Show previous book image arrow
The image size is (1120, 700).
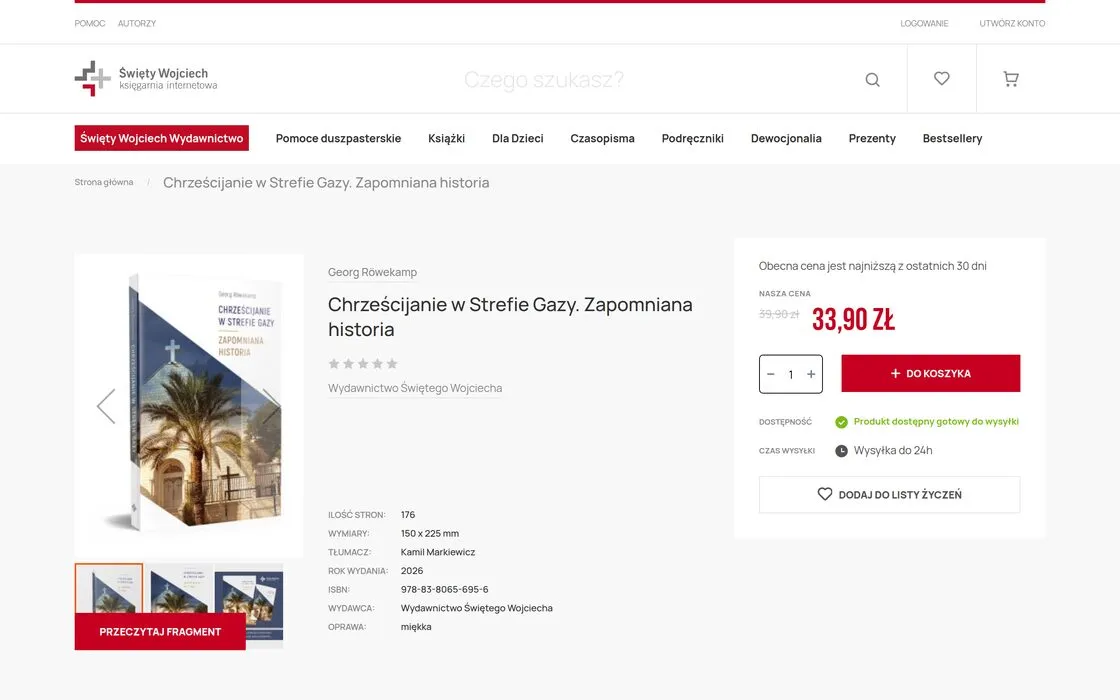(106, 406)
